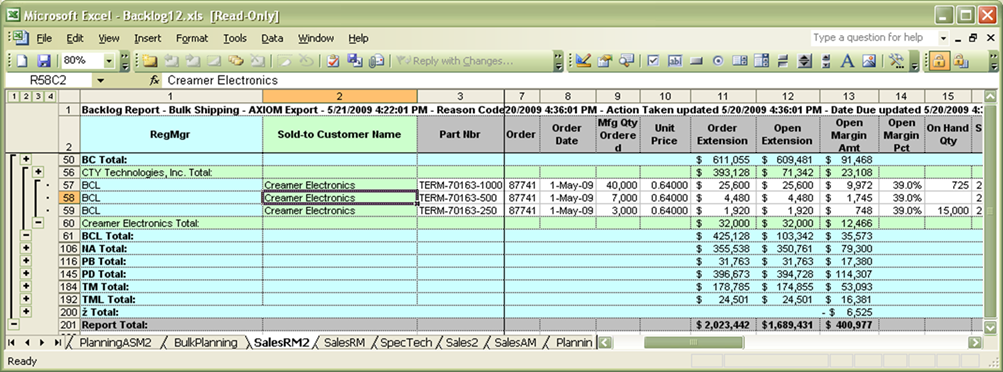Collapse the BCL Total outline group
The height and width of the screenshot is (372, 1003).
point(26,235)
